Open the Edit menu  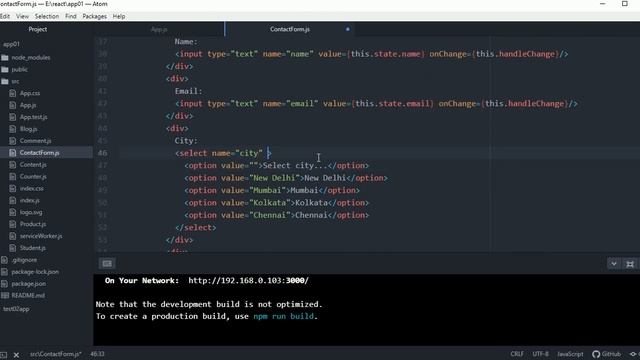tap(4, 16)
